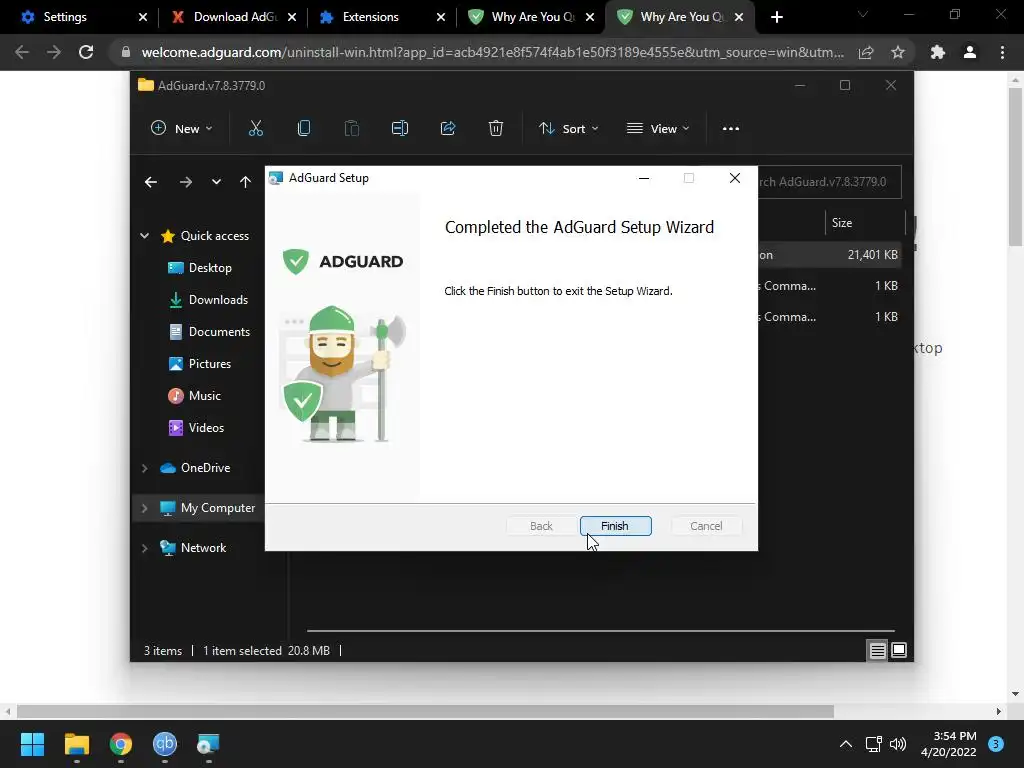1024x768 pixels.
Task: Open the Chrome tab search chevron
Action: click(x=863, y=14)
